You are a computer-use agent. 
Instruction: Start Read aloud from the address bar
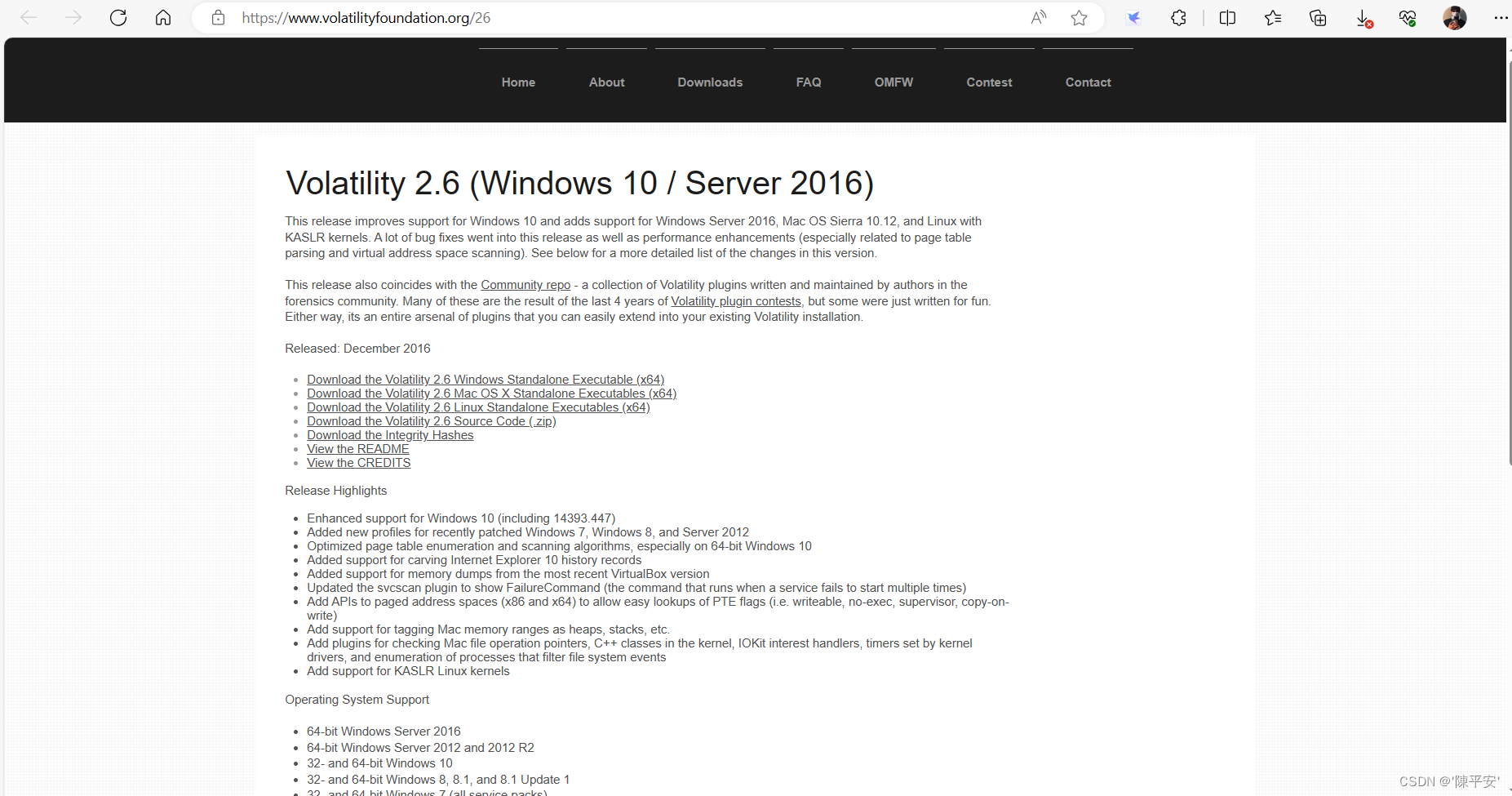1038,17
